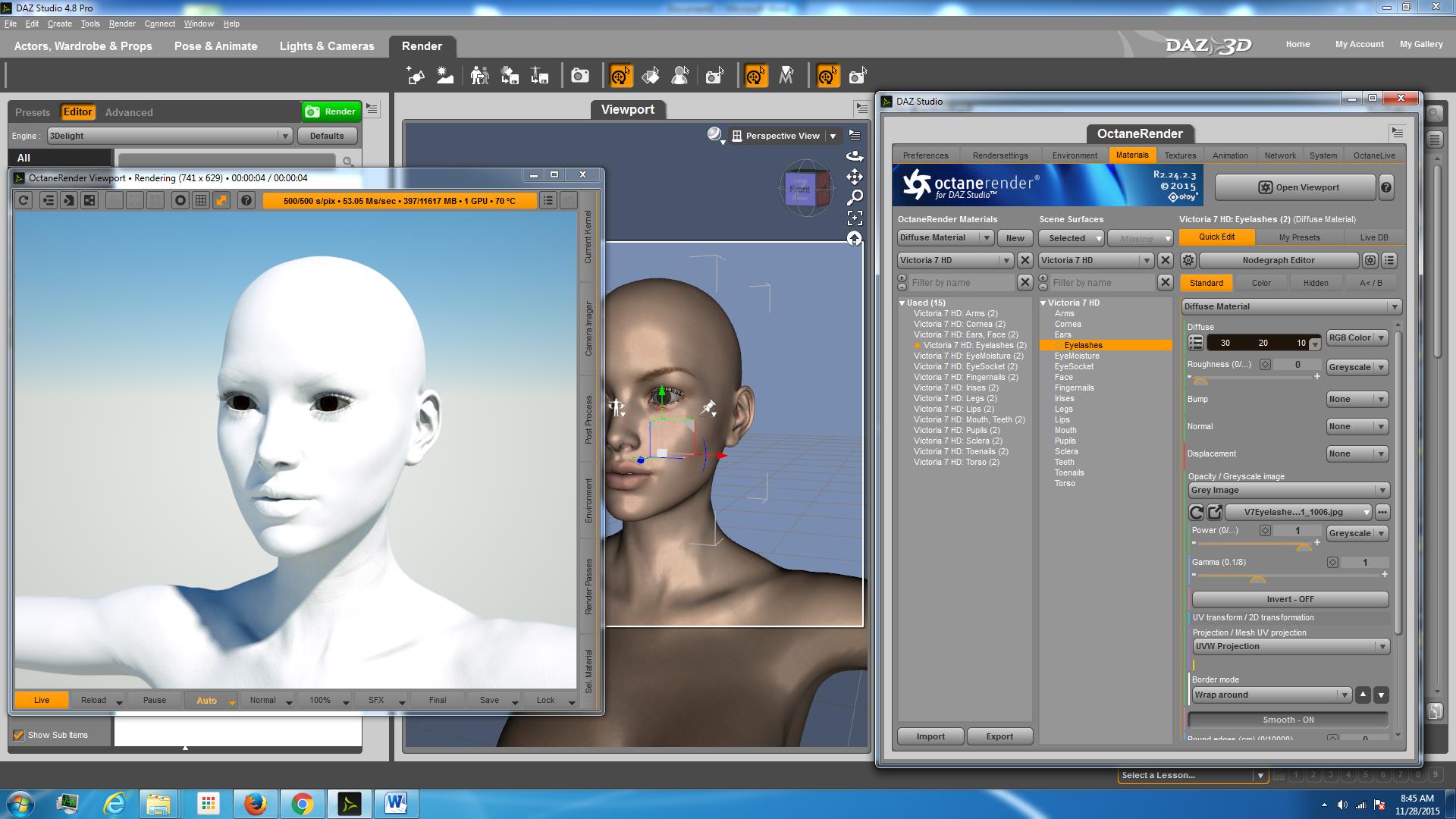The image size is (1456, 819).
Task: Switch to the Rendersettings tab
Action: click(x=1000, y=155)
